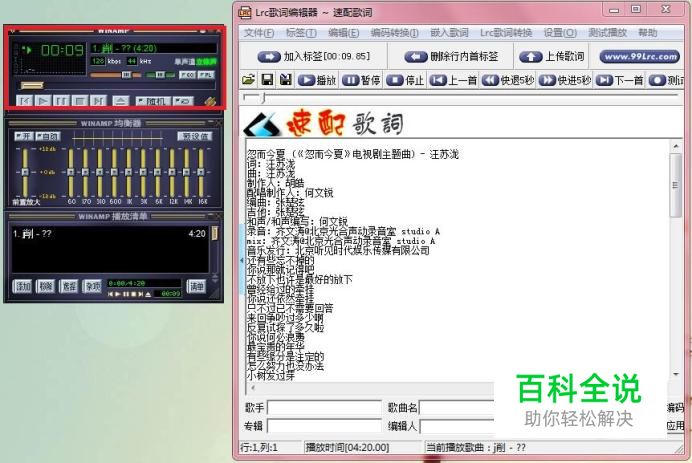
Task: Click 下一首 next track button
Action: [x=620, y=80]
